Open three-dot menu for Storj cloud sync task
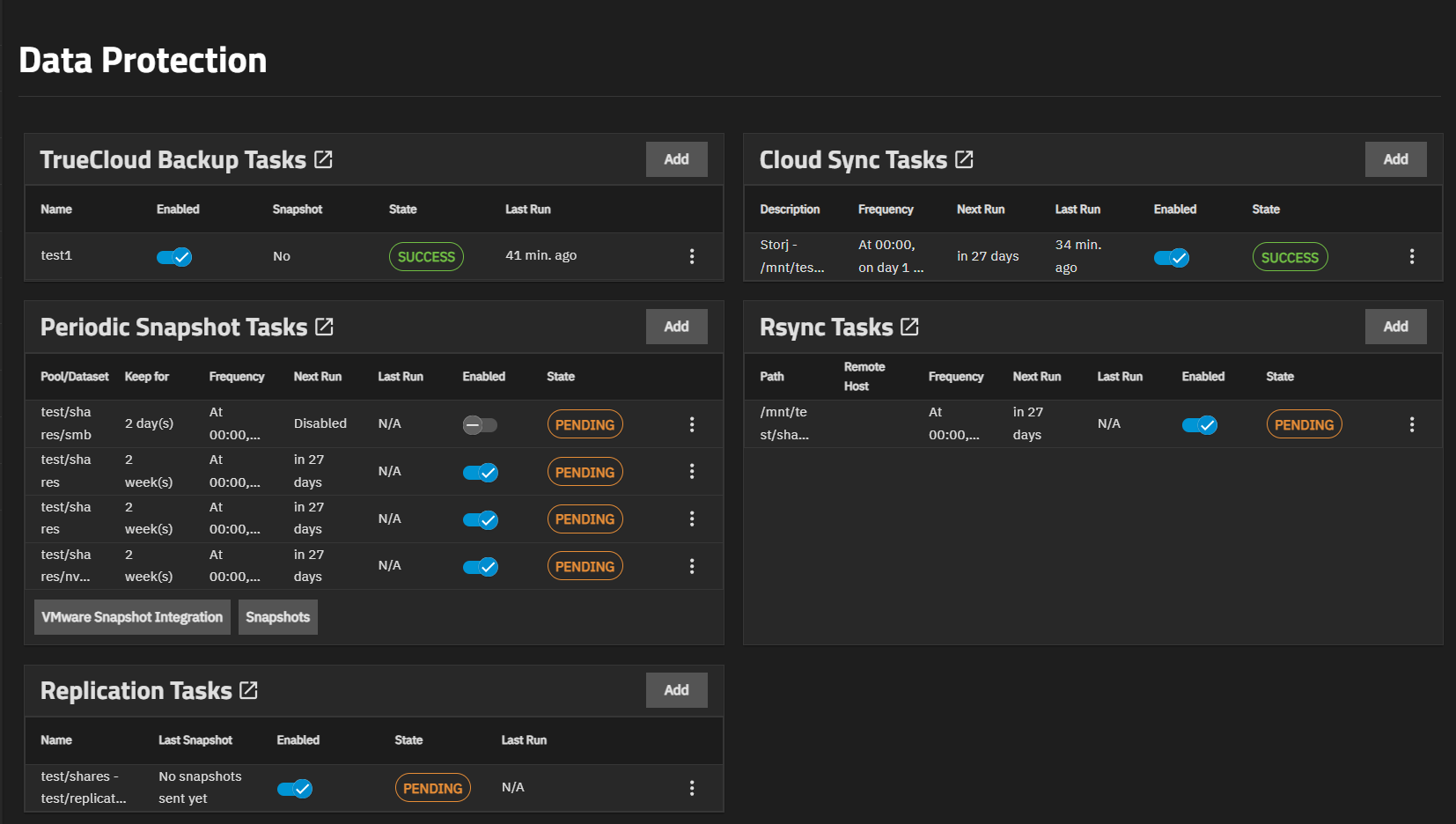Viewport: 1456px width, 824px height. pyautogui.click(x=1411, y=256)
